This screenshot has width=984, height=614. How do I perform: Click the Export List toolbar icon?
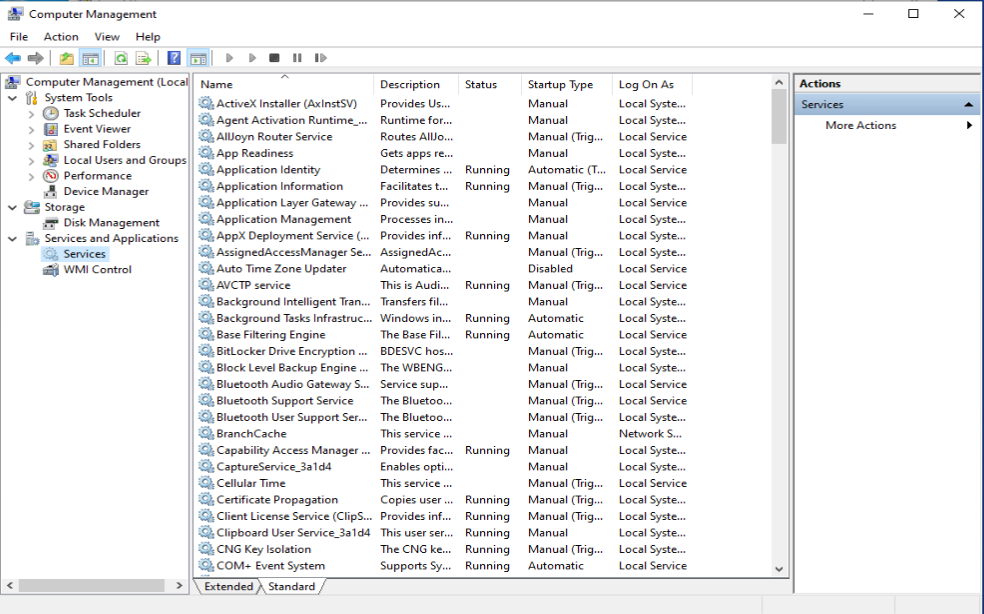pos(144,58)
